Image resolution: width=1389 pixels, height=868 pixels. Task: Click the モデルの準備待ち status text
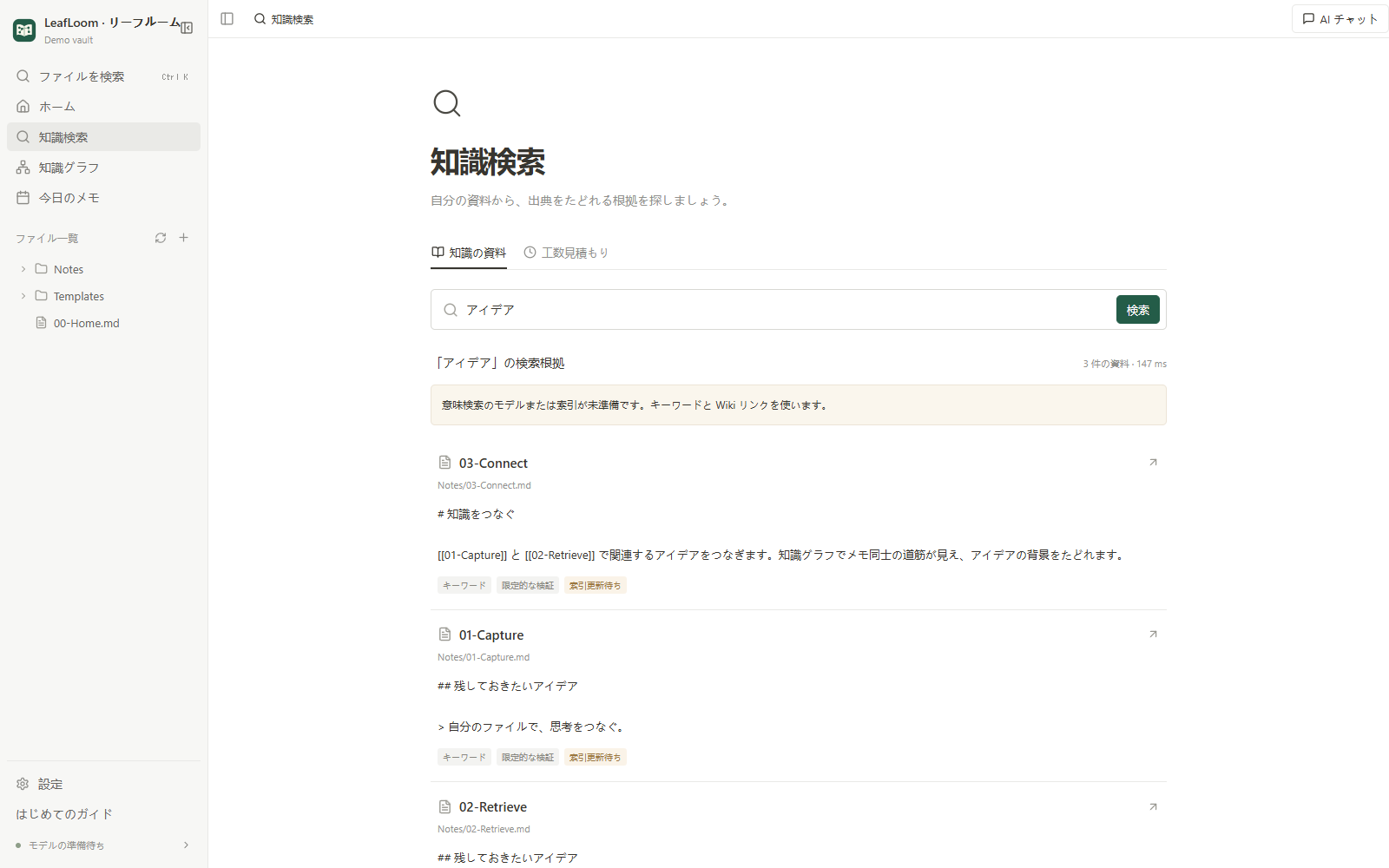click(66, 845)
